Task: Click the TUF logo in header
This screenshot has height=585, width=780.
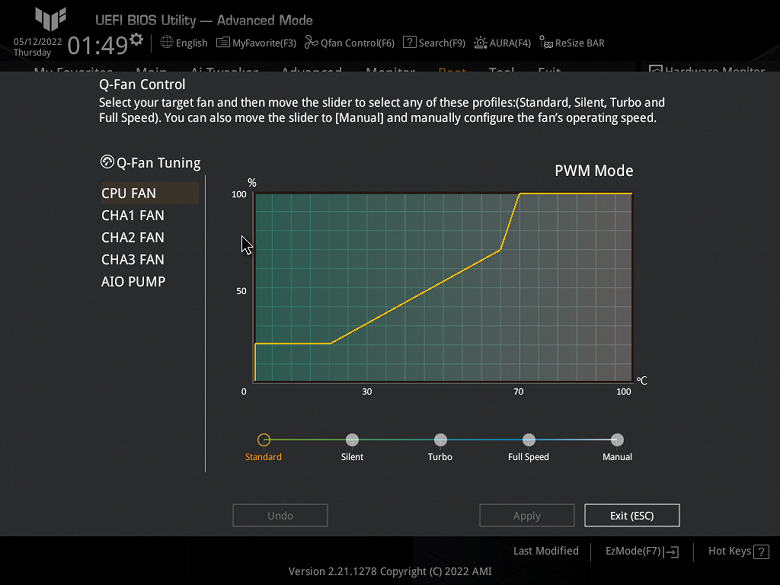Action: pyautogui.click(x=50, y=19)
